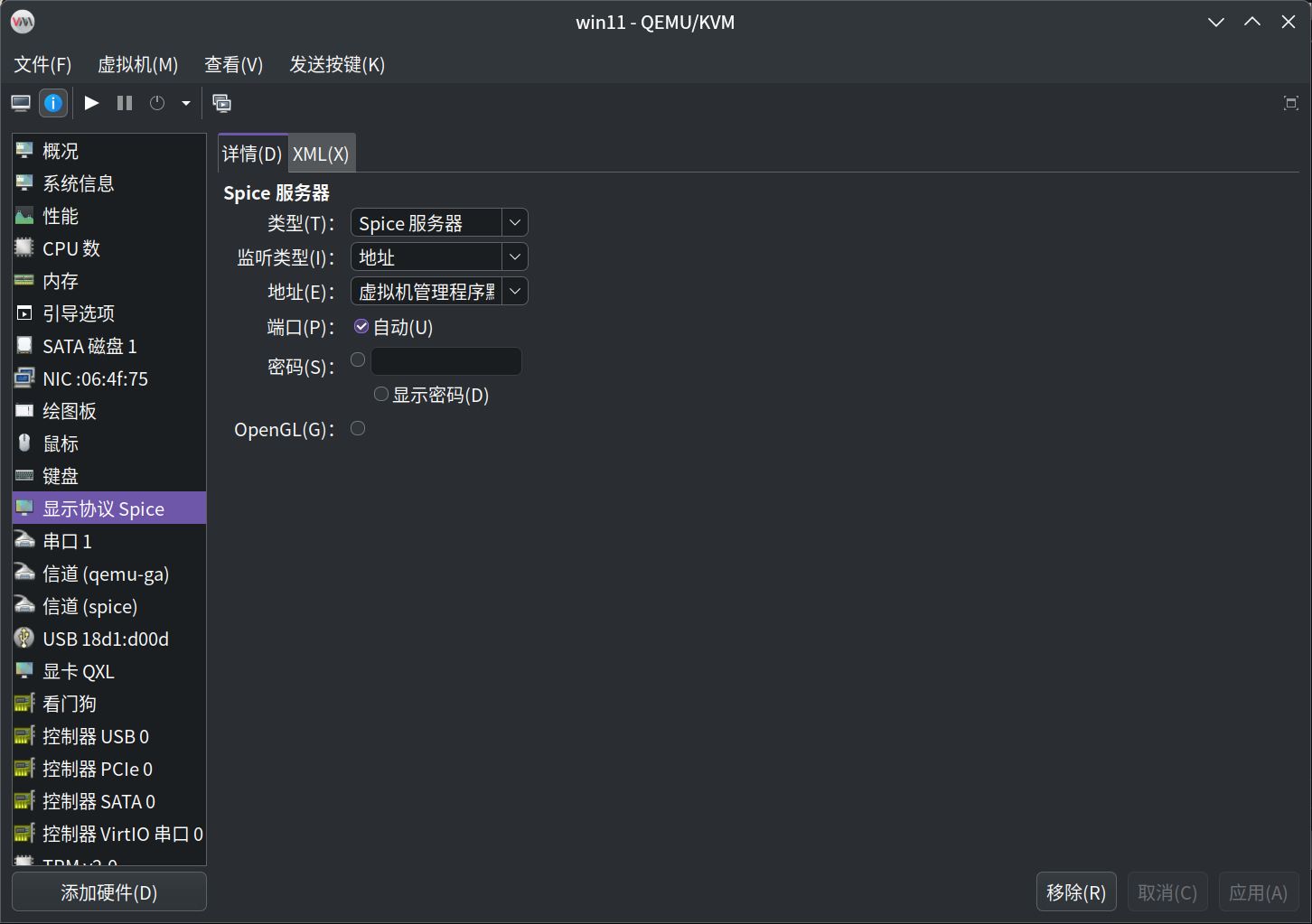Enable the 密码(S) password option
Viewport: 1312px width, 924px height.
click(x=357, y=359)
